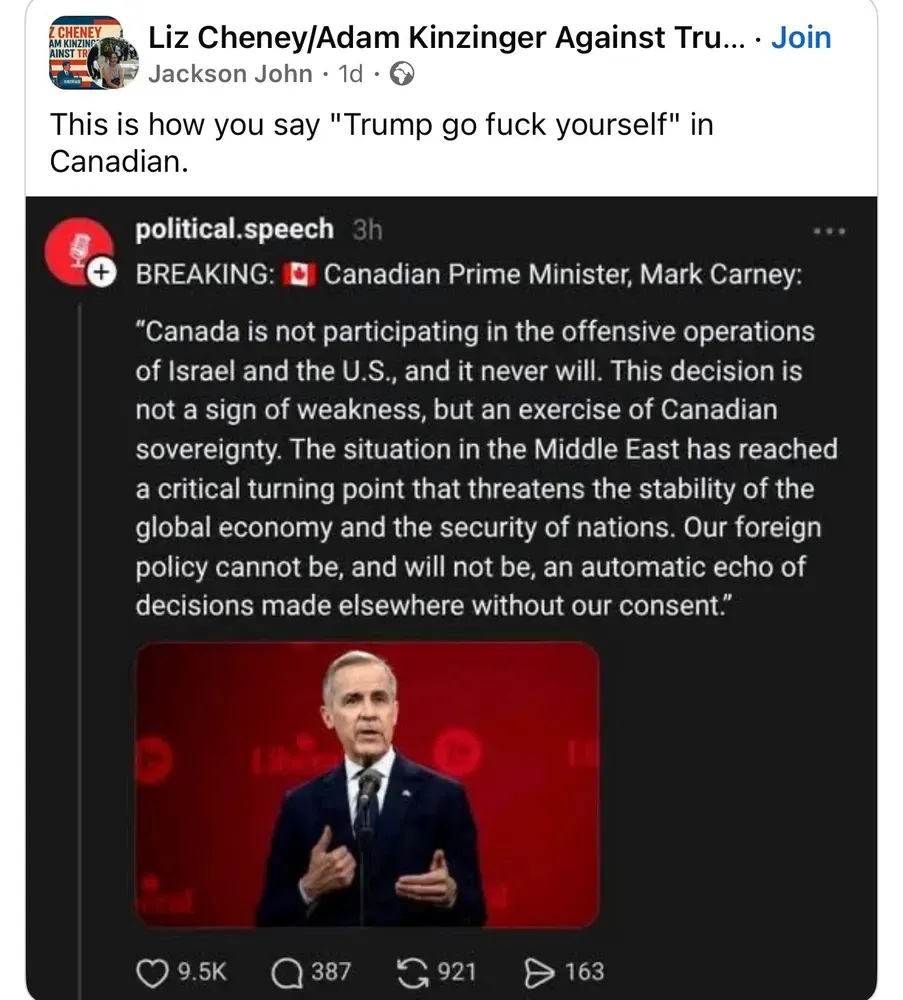Open the Liz Cheney/Adam Kinzinger group avatar
Viewport: 903px width, 1000px height.
pyautogui.click(x=84, y=52)
